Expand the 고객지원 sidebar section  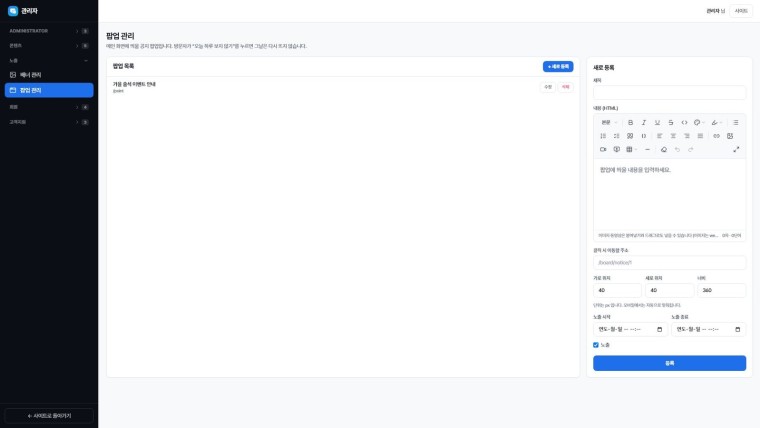(48, 122)
